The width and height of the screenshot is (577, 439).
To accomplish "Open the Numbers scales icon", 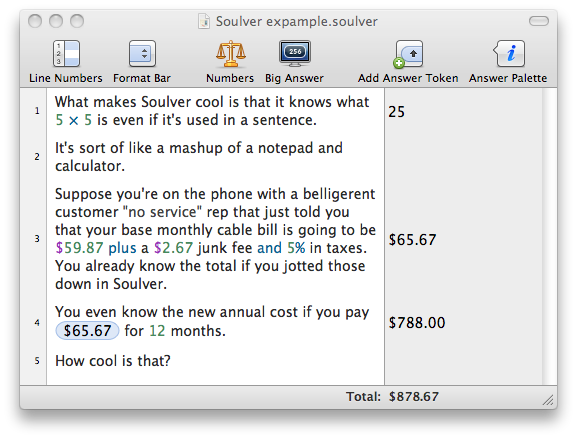I will click(230, 54).
